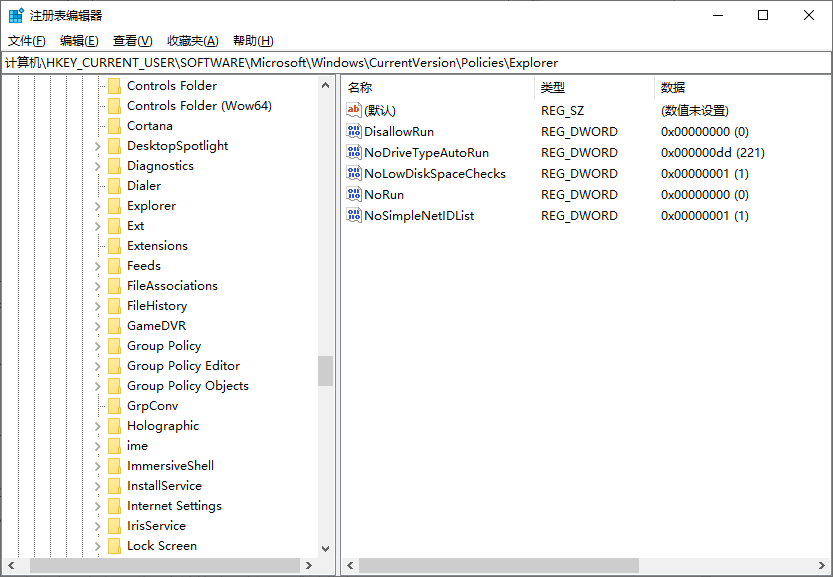Expand the ImmersiveShell key
Screen dimensions: 833x577
[x=98, y=466]
